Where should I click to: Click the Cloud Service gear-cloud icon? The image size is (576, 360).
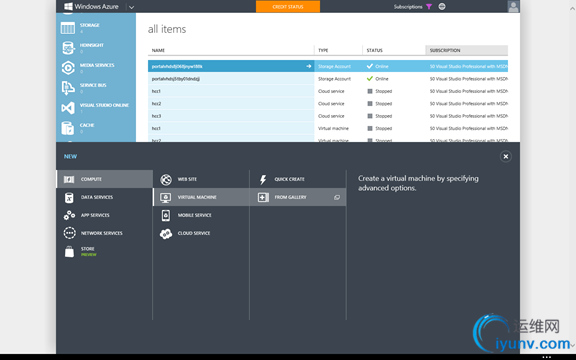point(166,234)
